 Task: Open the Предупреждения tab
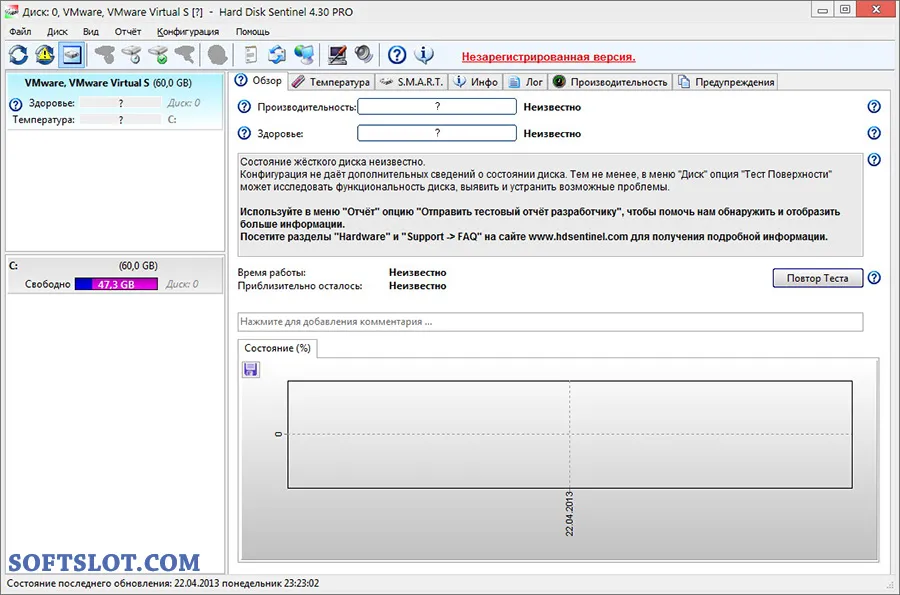[x=726, y=82]
